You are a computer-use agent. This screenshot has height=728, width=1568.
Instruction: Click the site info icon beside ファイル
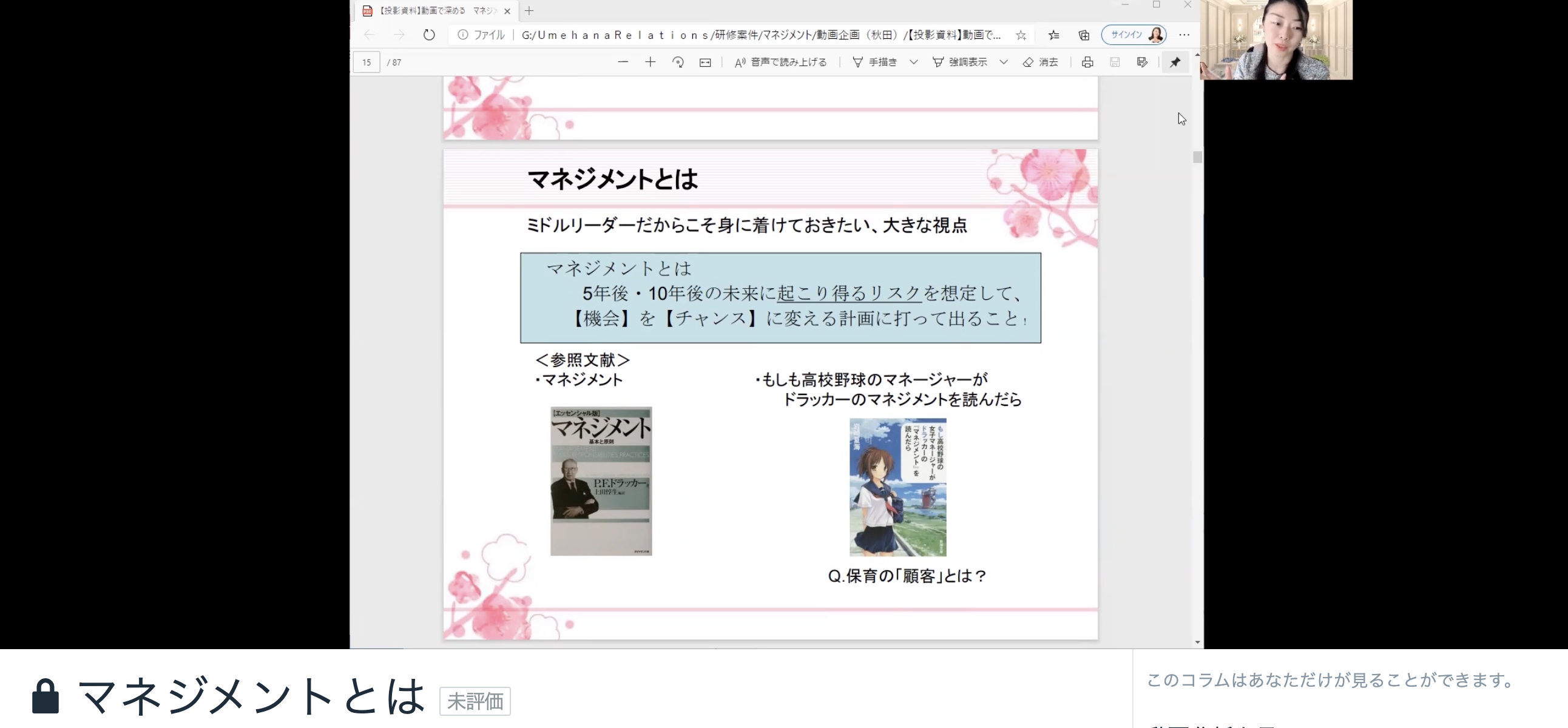pyautogui.click(x=462, y=35)
